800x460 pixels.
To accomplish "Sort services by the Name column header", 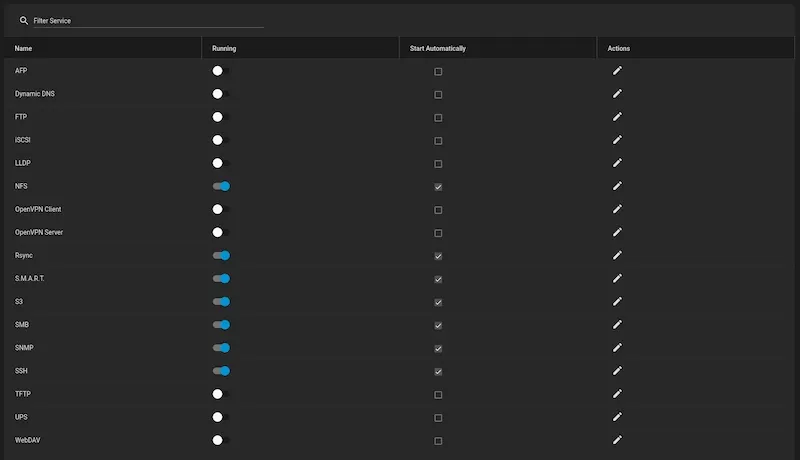I will pos(23,48).
